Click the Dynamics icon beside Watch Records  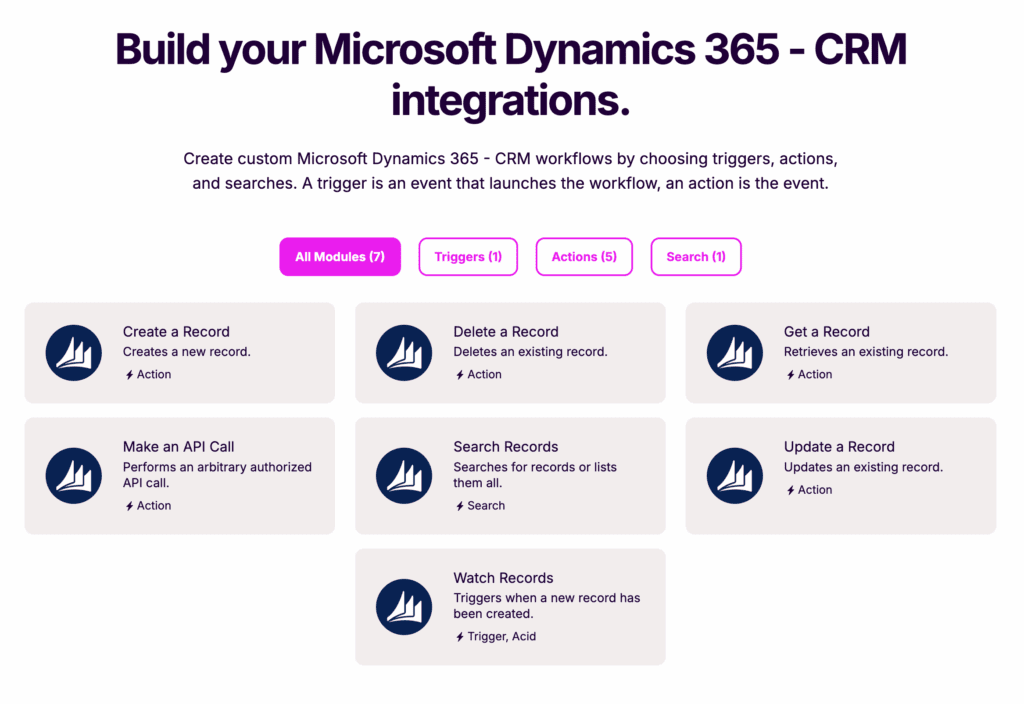(404, 607)
